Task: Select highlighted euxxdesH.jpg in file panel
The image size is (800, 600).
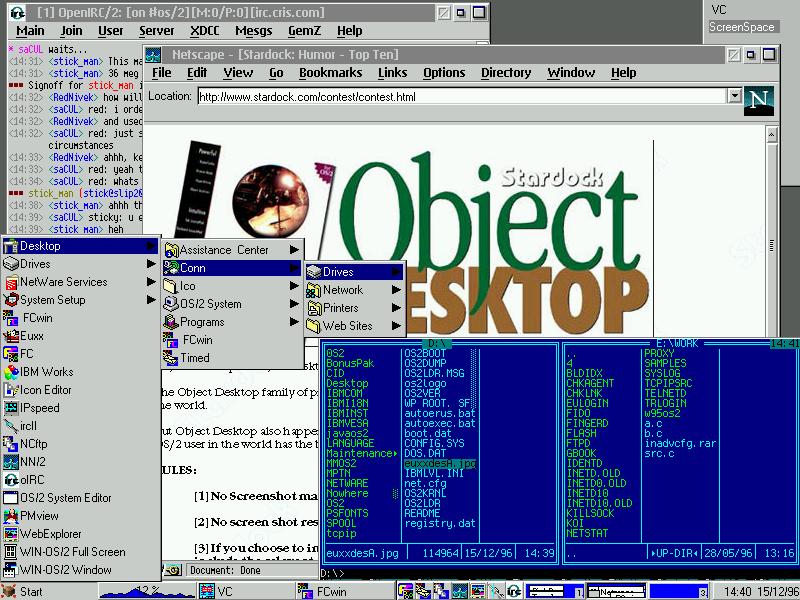Action: (x=440, y=463)
